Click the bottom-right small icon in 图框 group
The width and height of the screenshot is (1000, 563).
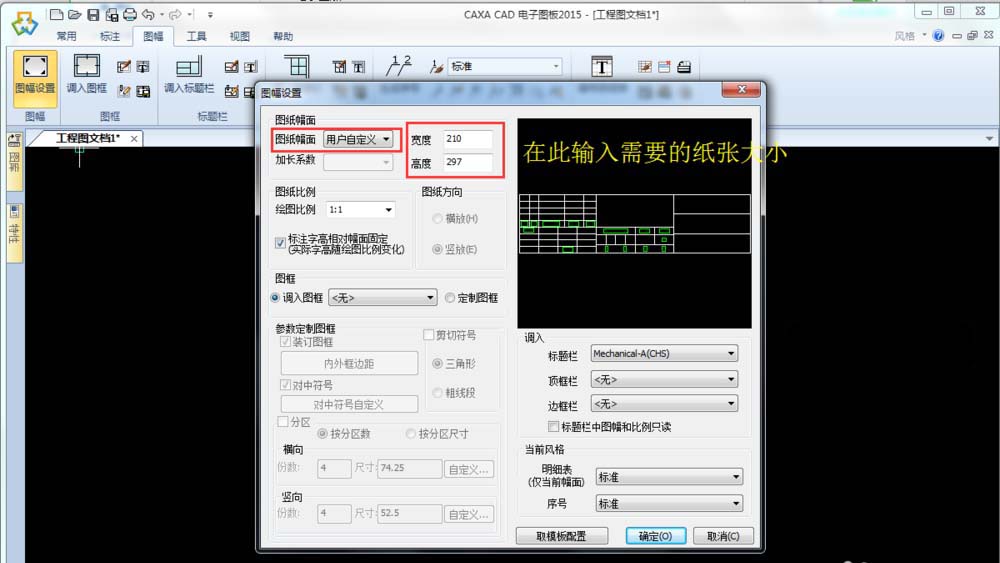143,91
